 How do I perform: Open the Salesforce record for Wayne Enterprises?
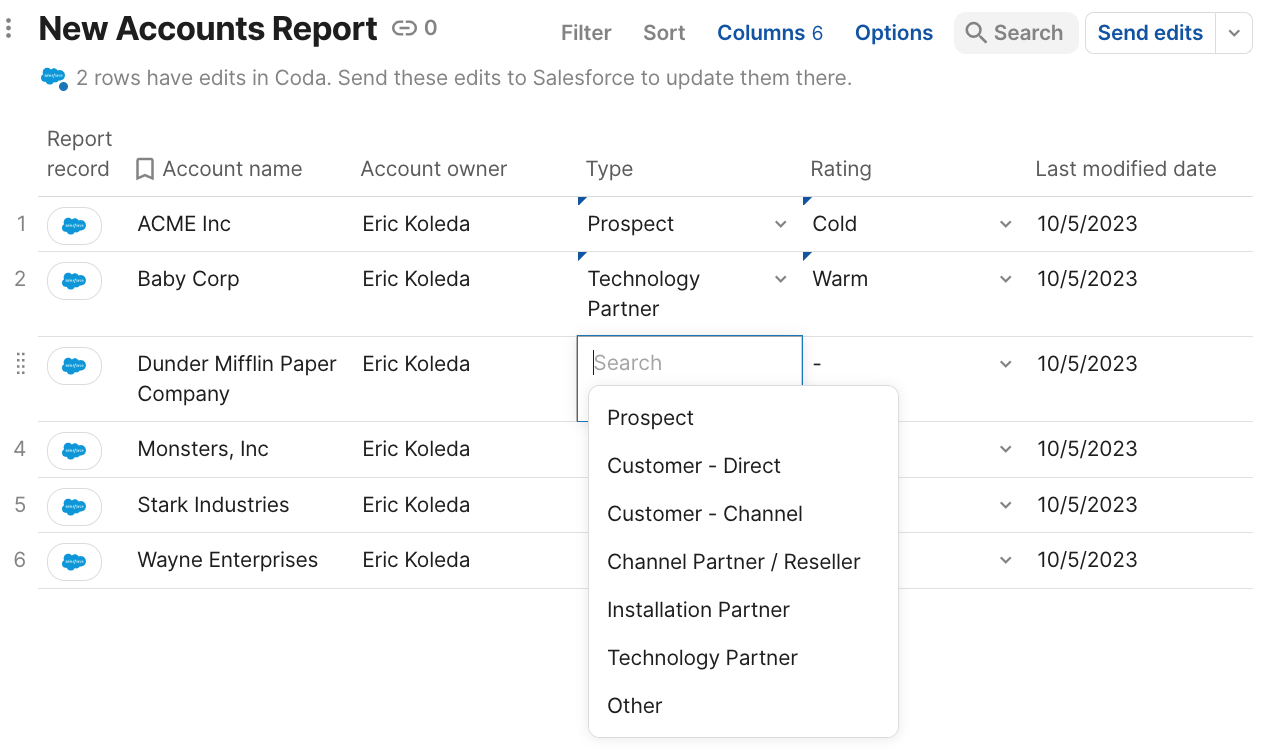tap(74, 561)
